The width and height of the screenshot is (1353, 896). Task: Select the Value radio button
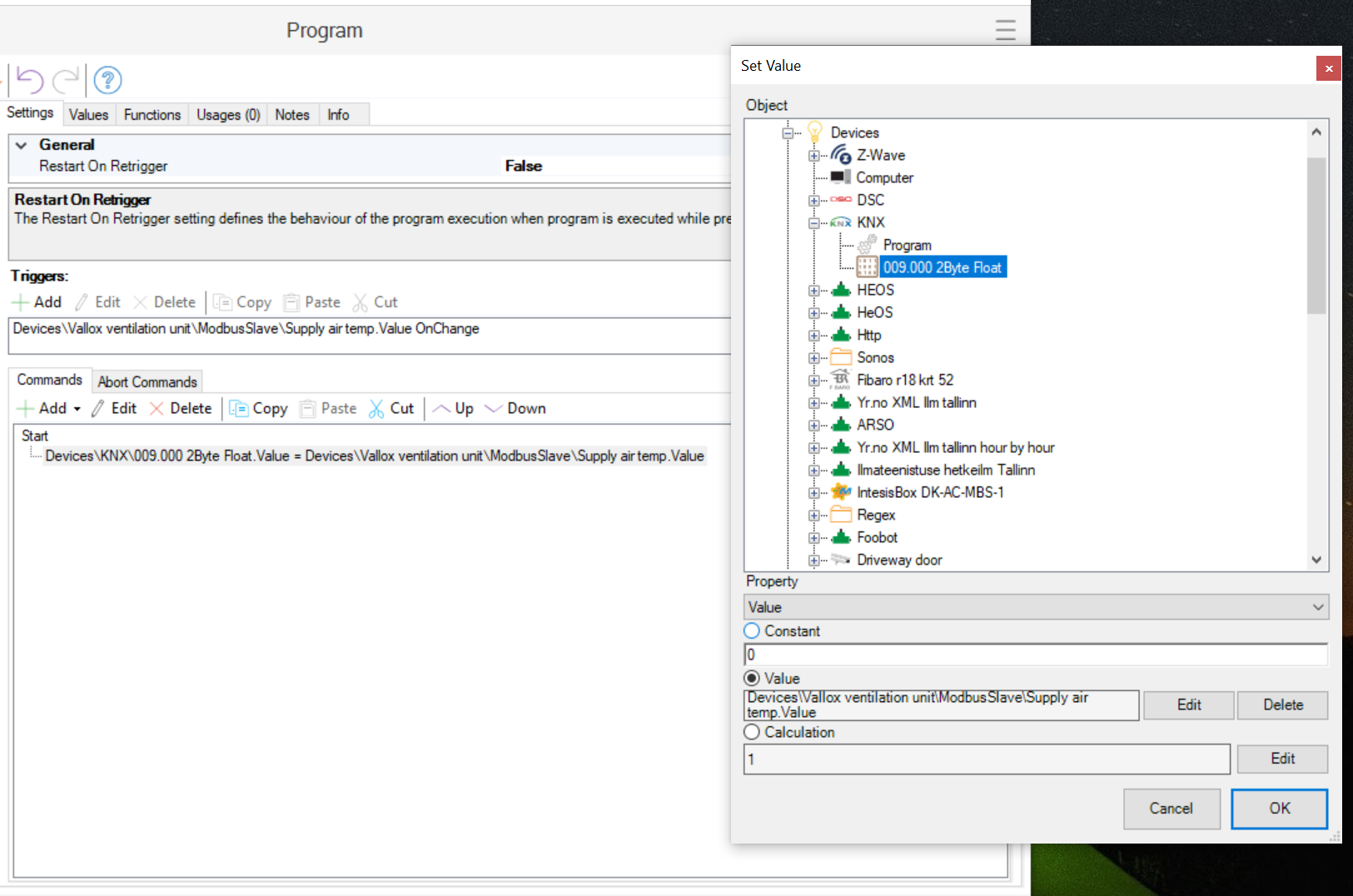pos(752,679)
